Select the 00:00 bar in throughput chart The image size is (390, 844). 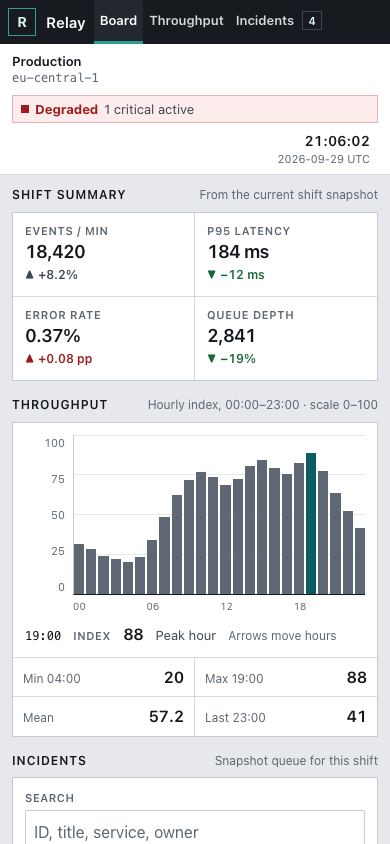[79, 569]
